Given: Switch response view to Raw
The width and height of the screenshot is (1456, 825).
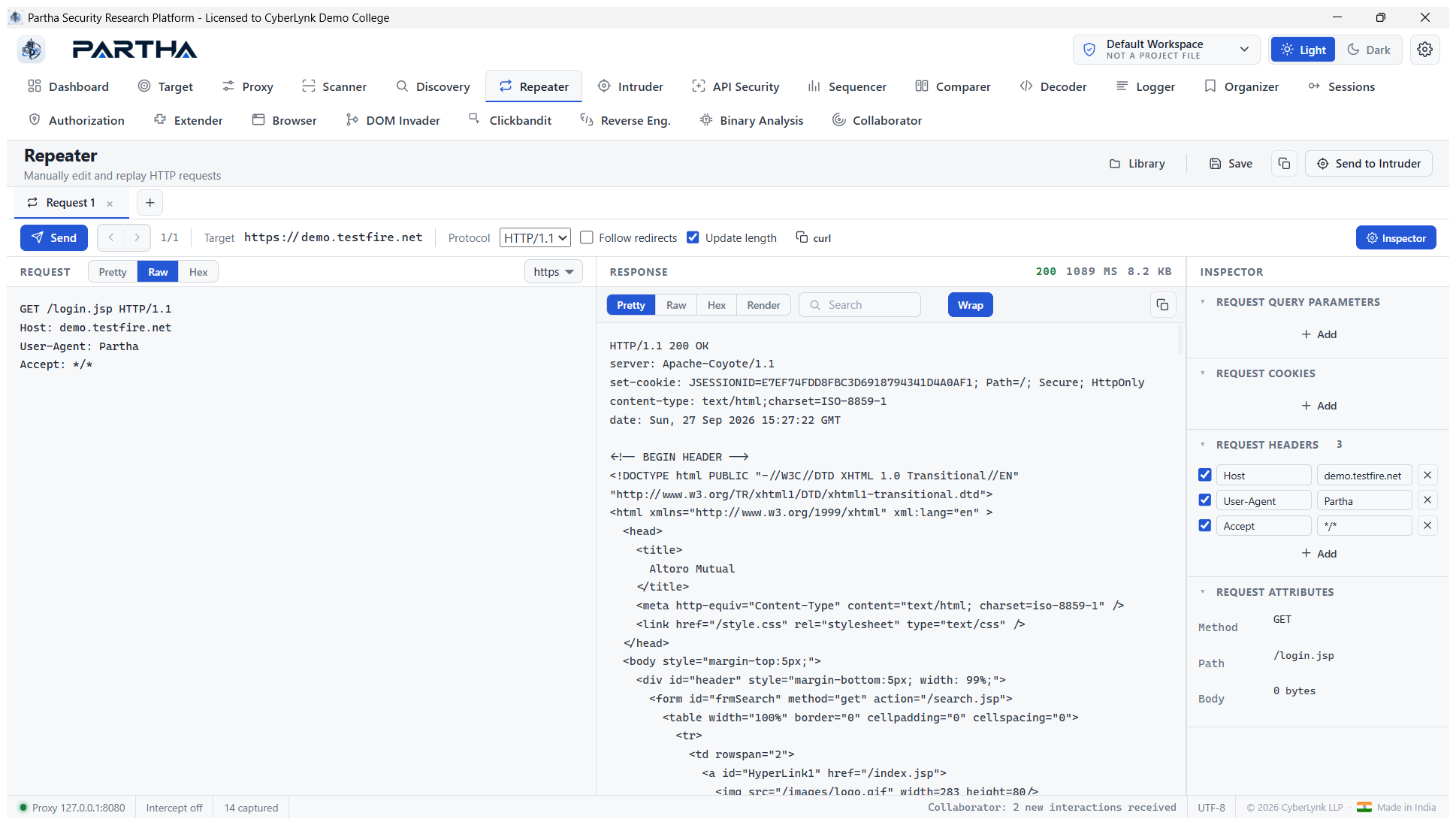Looking at the screenshot, I should pyautogui.click(x=676, y=305).
